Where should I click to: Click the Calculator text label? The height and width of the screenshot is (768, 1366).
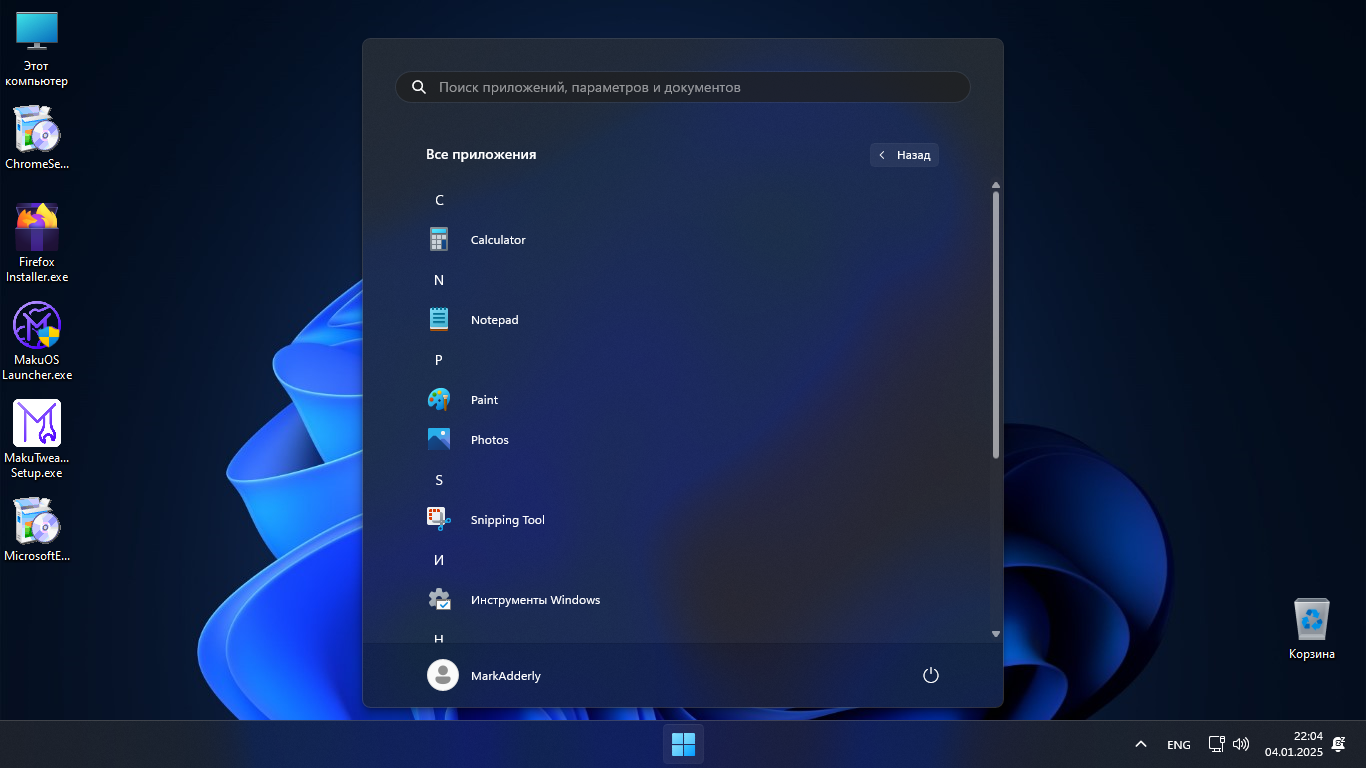[x=498, y=240]
